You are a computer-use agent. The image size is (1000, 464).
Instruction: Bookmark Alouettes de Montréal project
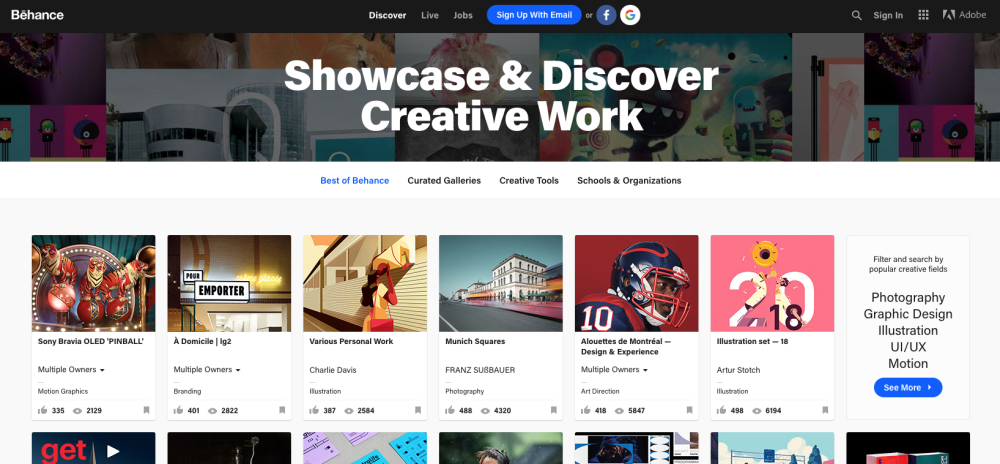click(x=689, y=410)
